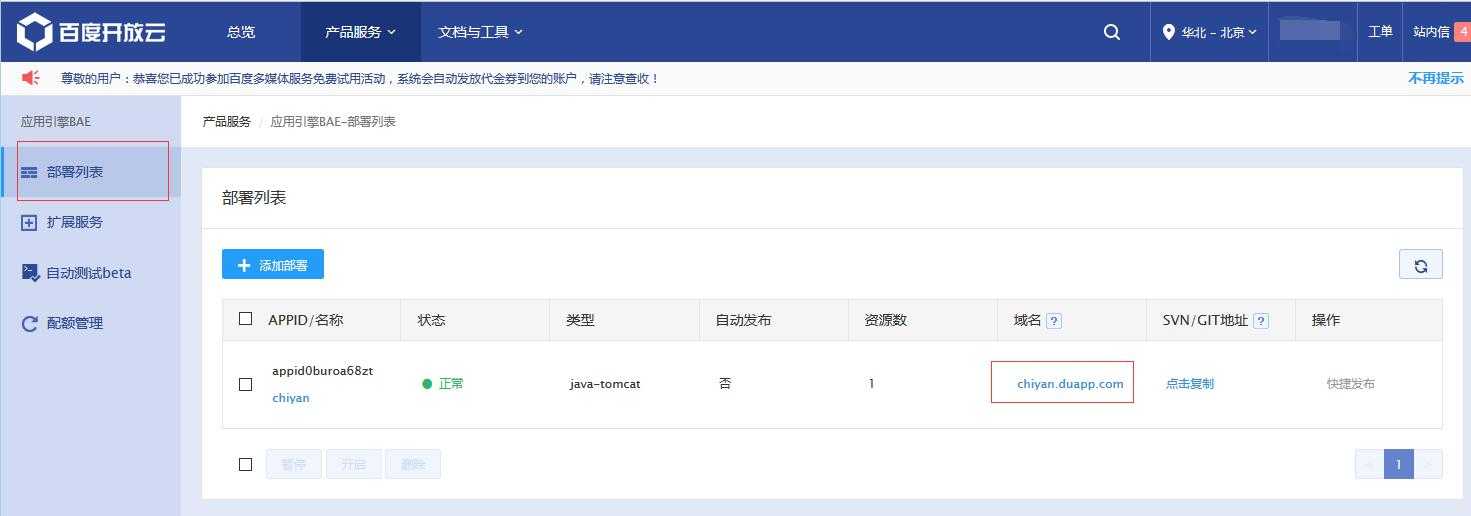1471x516 pixels.
Task: Click the 暂停 button
Action: point(294,464)
